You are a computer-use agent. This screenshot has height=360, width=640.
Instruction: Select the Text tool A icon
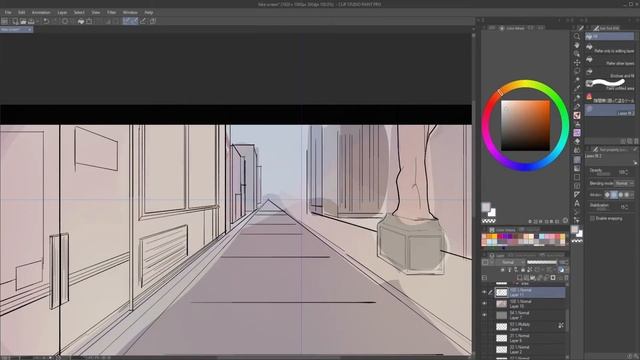[x=577, y=203]
